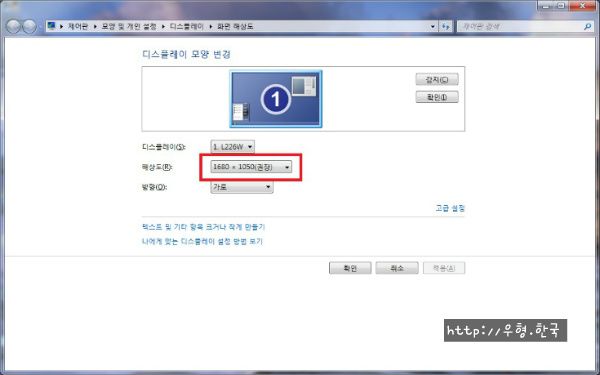
Task: Minimize the window
Action: point(545,5)
